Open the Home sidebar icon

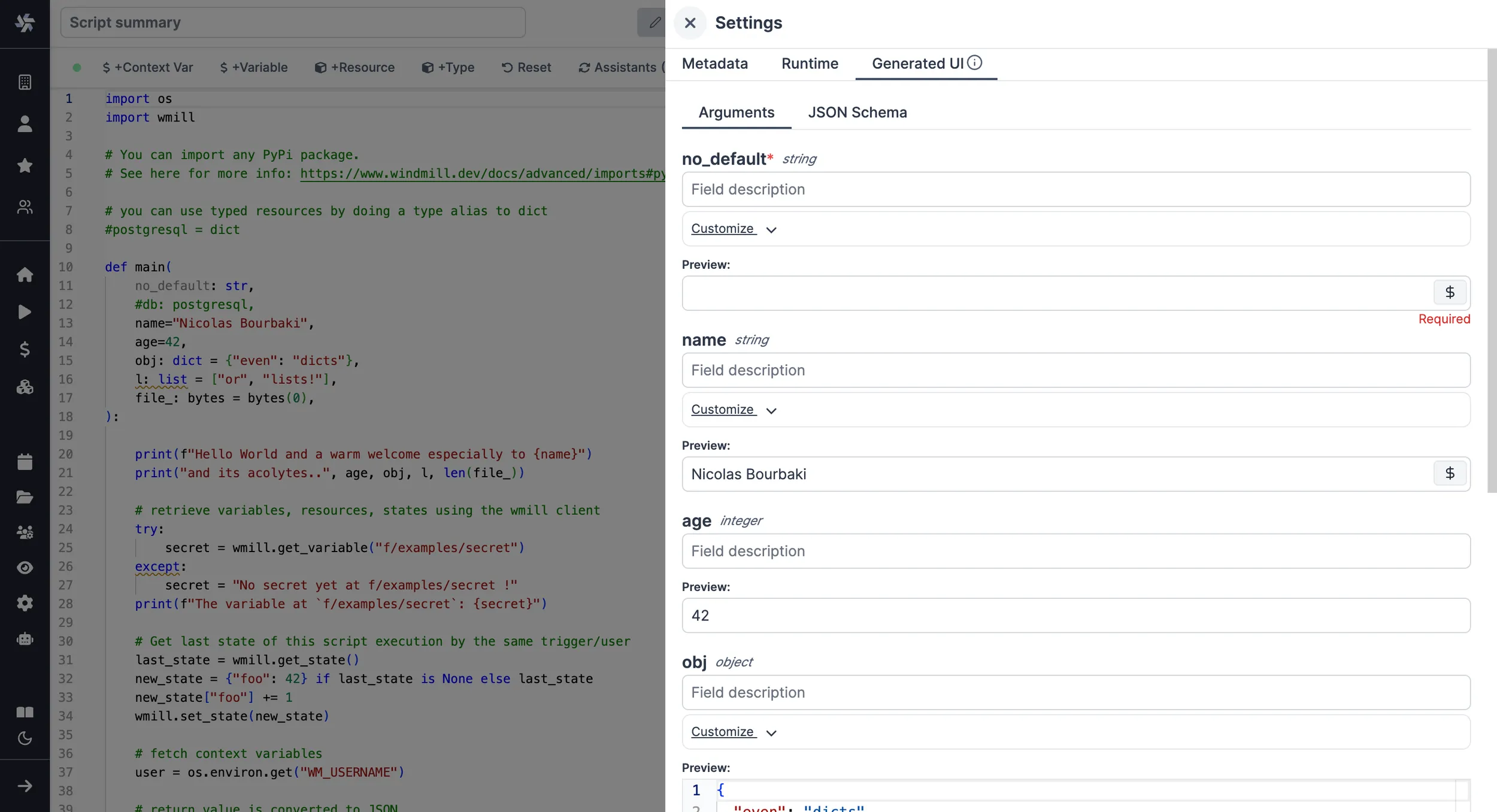(25, 274)
